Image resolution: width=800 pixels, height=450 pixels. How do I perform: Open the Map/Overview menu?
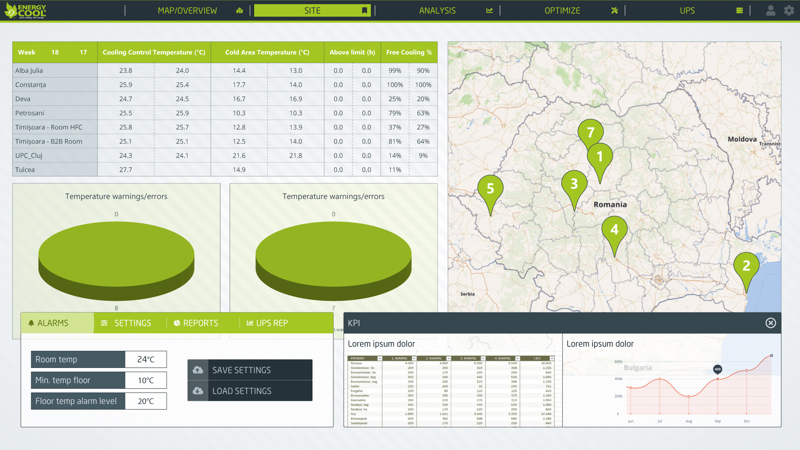point(188,11)
